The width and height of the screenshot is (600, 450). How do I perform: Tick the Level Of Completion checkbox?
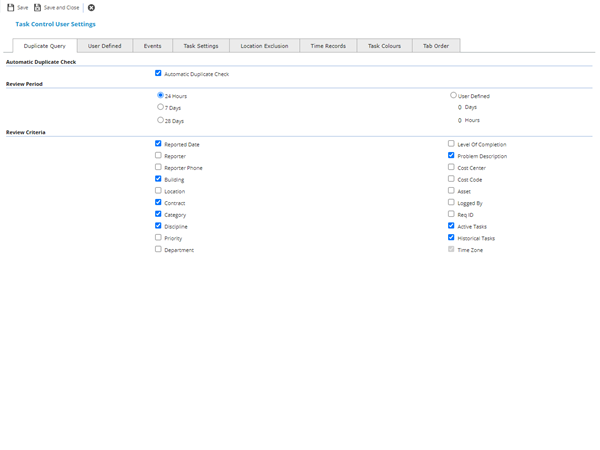point(451,144)
